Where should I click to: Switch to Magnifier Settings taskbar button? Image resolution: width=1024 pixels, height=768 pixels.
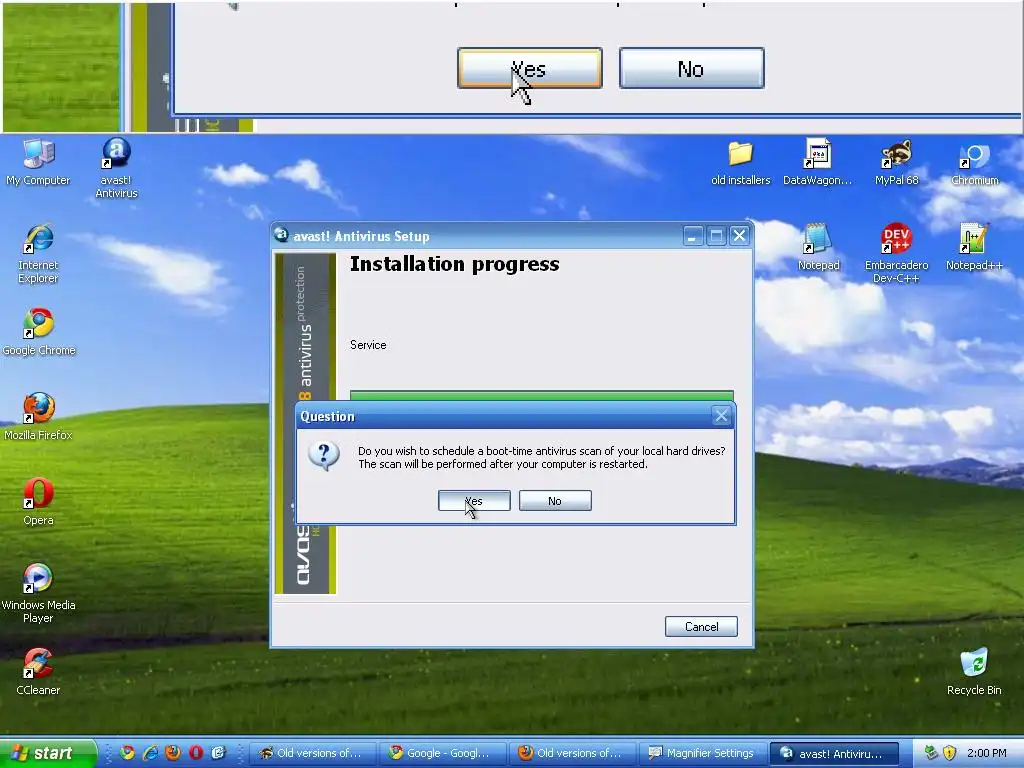pos(703,753)
